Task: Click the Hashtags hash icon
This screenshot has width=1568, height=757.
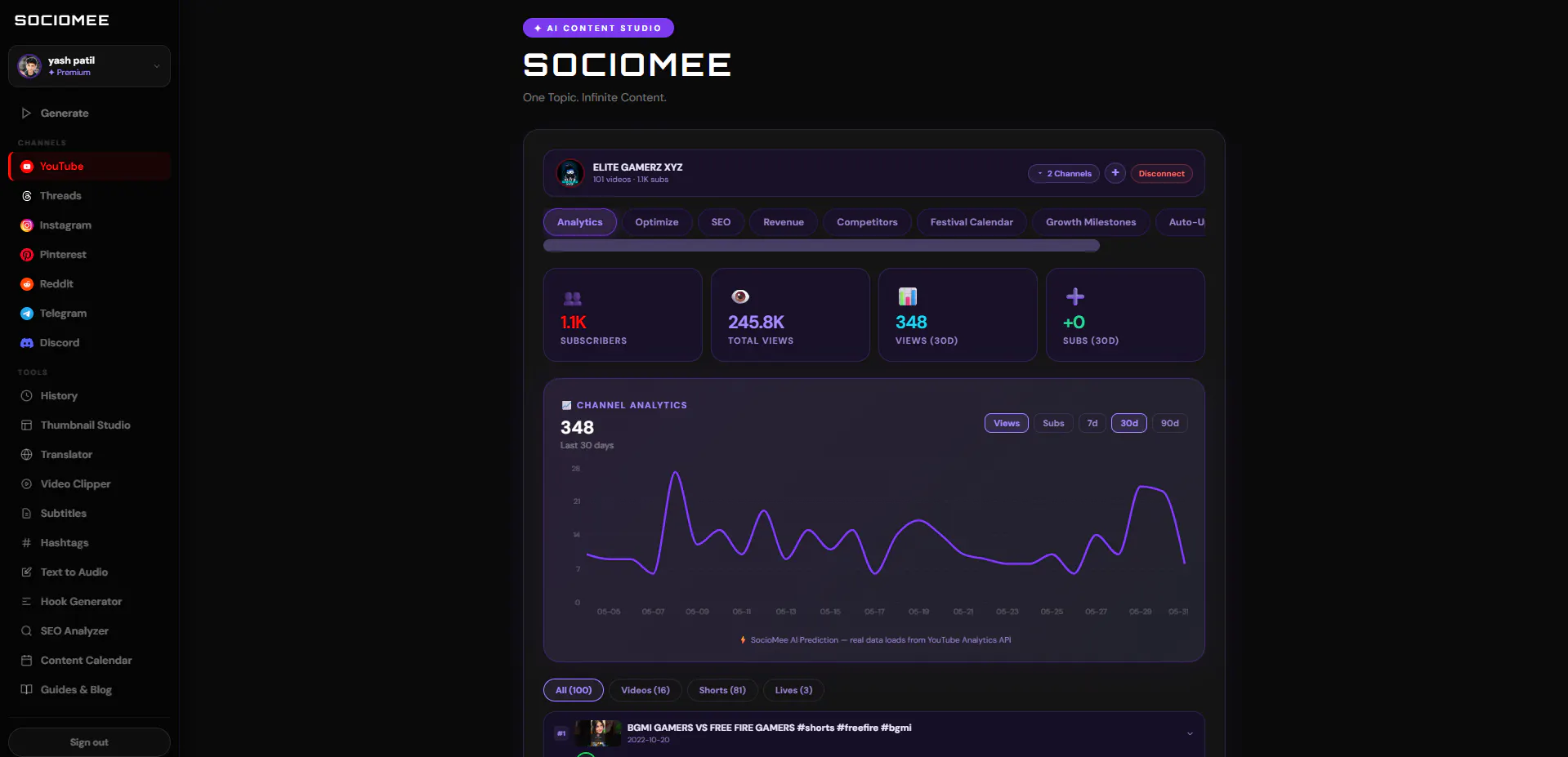Action: [26, 543]
